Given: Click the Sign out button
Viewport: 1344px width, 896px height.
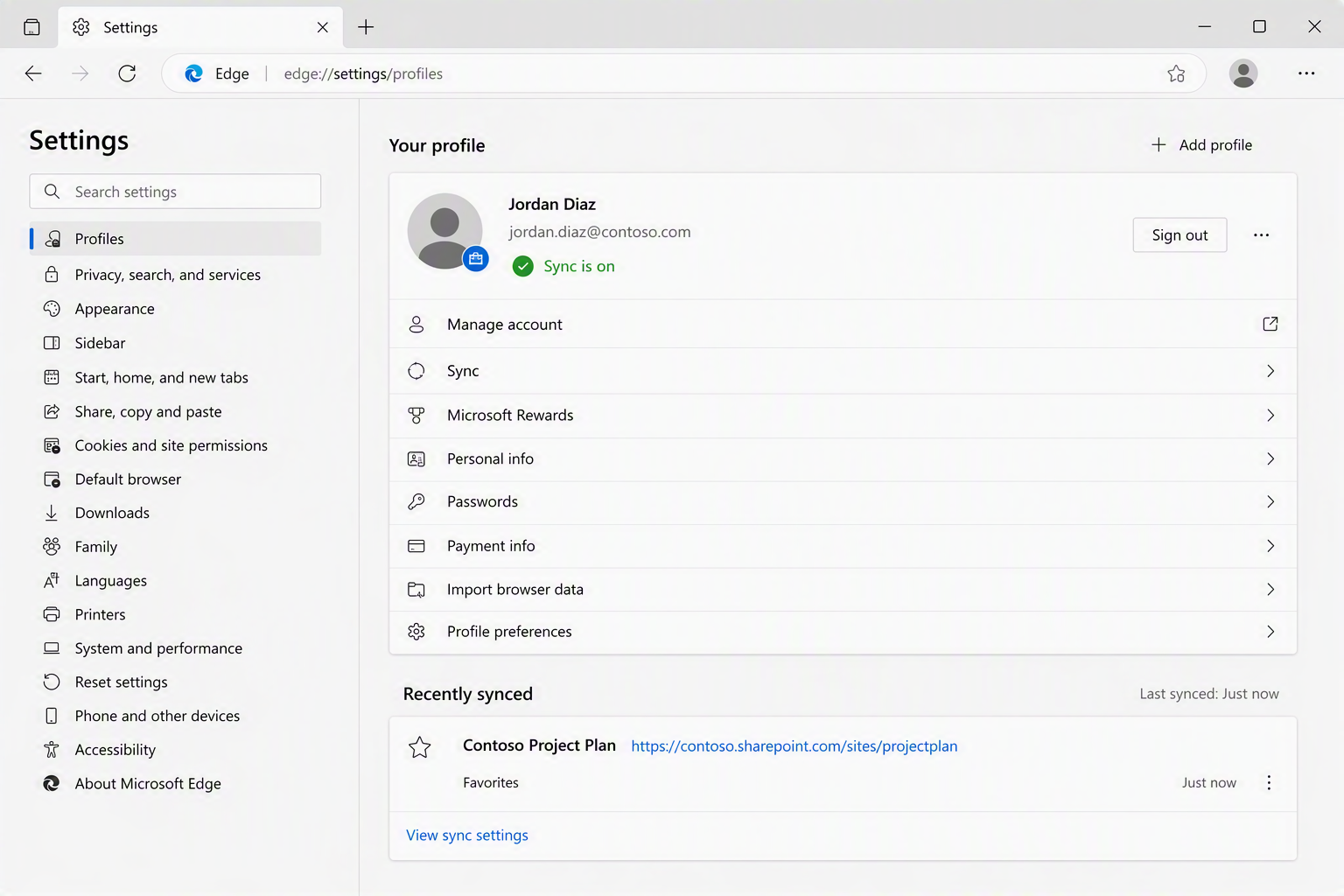Looking at the screenshot, I should [x=1179, y=234].
